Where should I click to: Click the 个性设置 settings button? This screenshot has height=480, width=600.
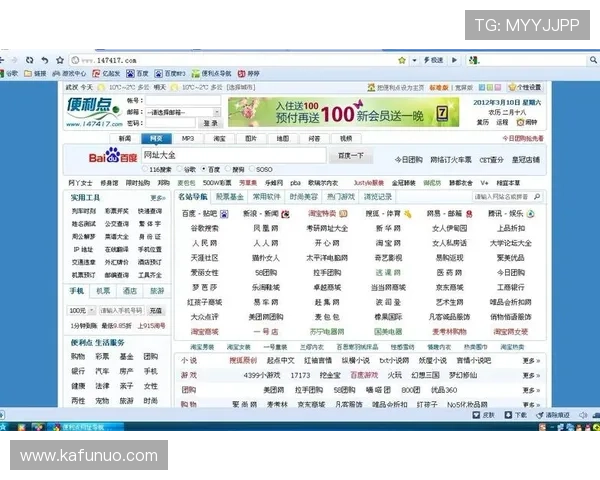pos(525,87)
